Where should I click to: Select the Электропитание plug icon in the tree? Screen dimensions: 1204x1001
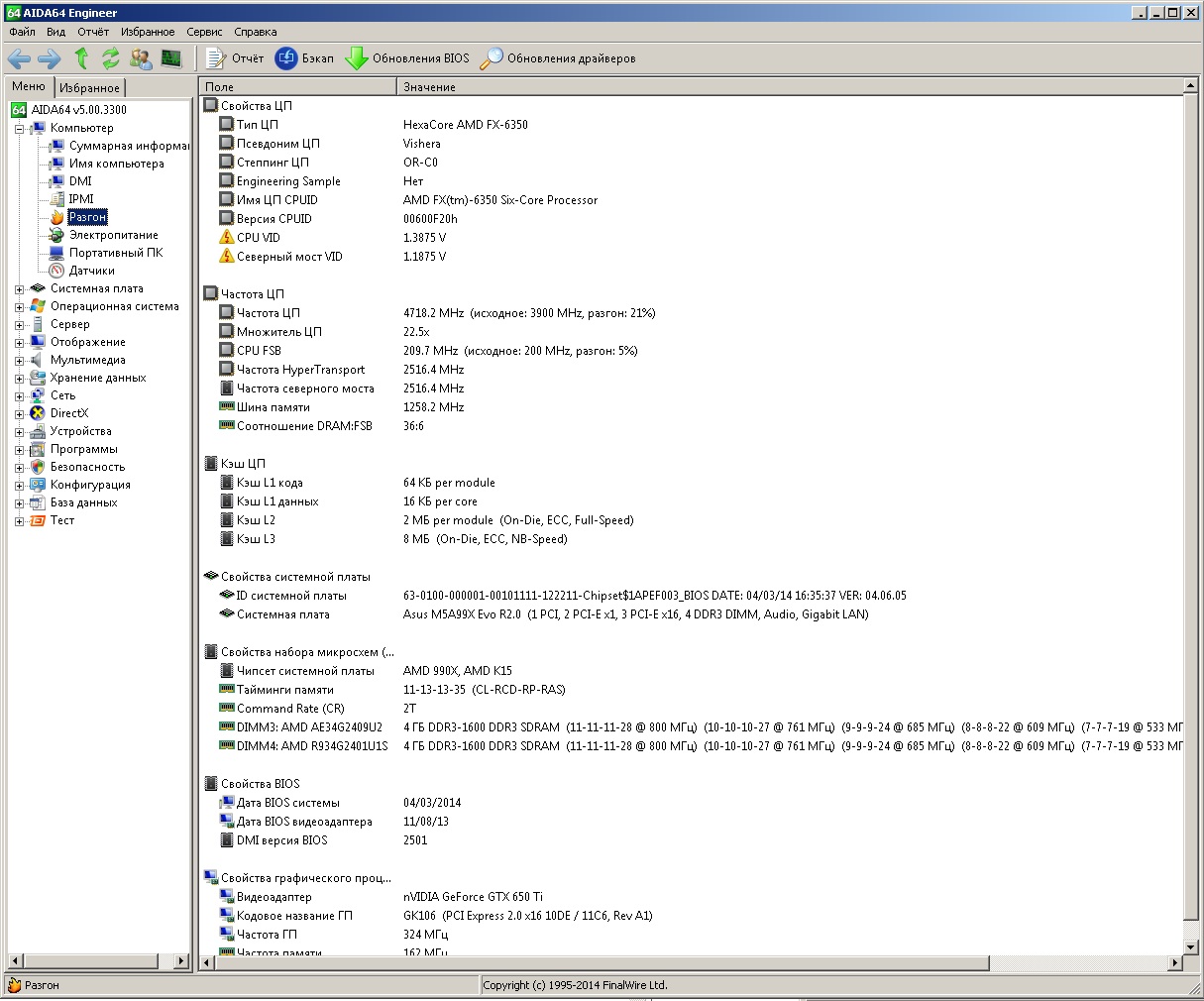56,235
